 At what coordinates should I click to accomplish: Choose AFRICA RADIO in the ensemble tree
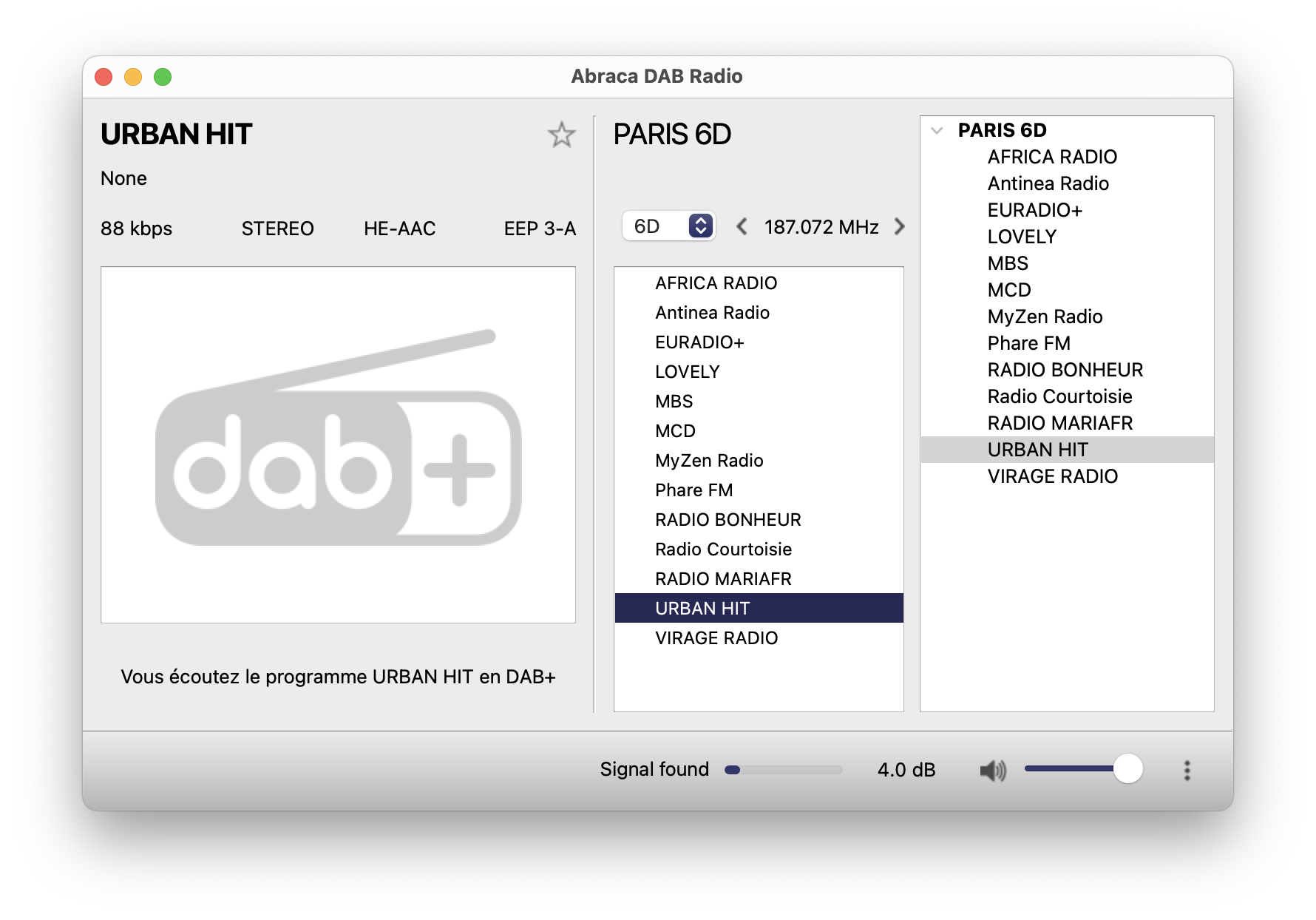[x=1067, y=157]
